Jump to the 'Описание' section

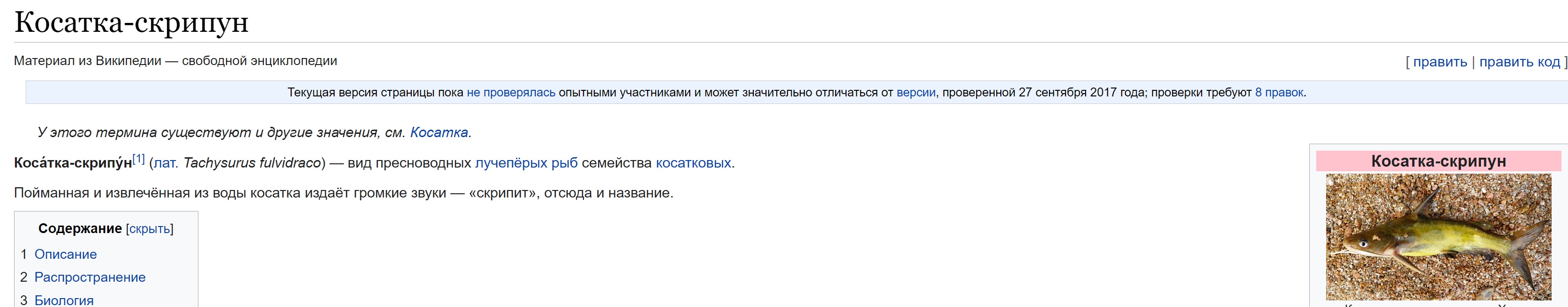point(65,255)
